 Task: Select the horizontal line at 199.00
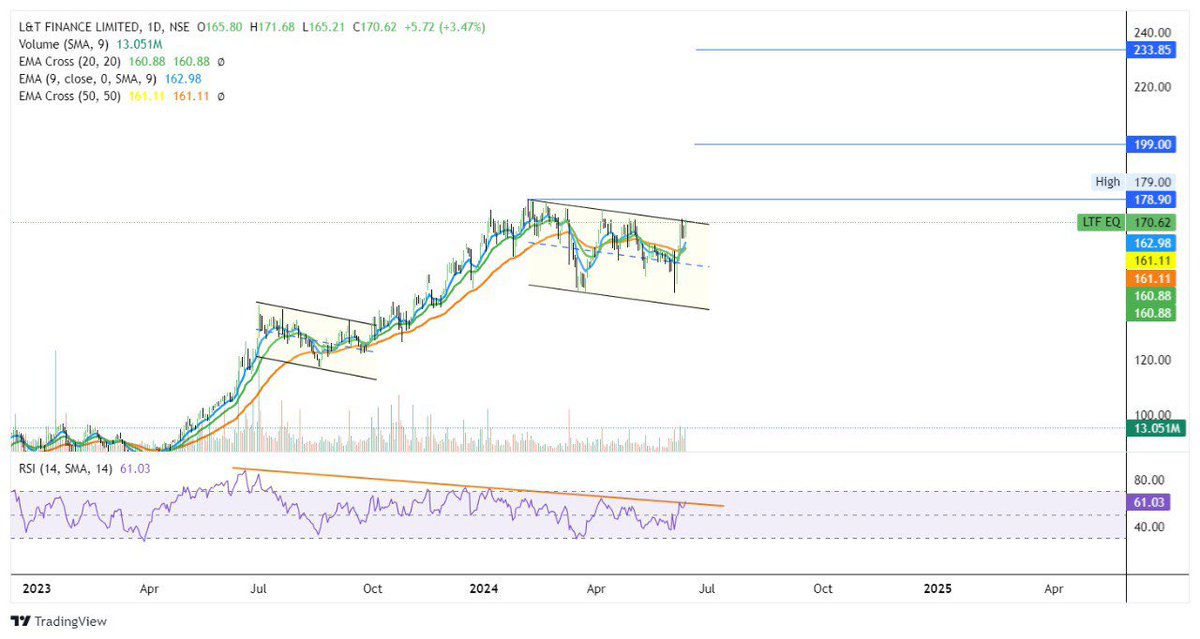click(910, 144)
